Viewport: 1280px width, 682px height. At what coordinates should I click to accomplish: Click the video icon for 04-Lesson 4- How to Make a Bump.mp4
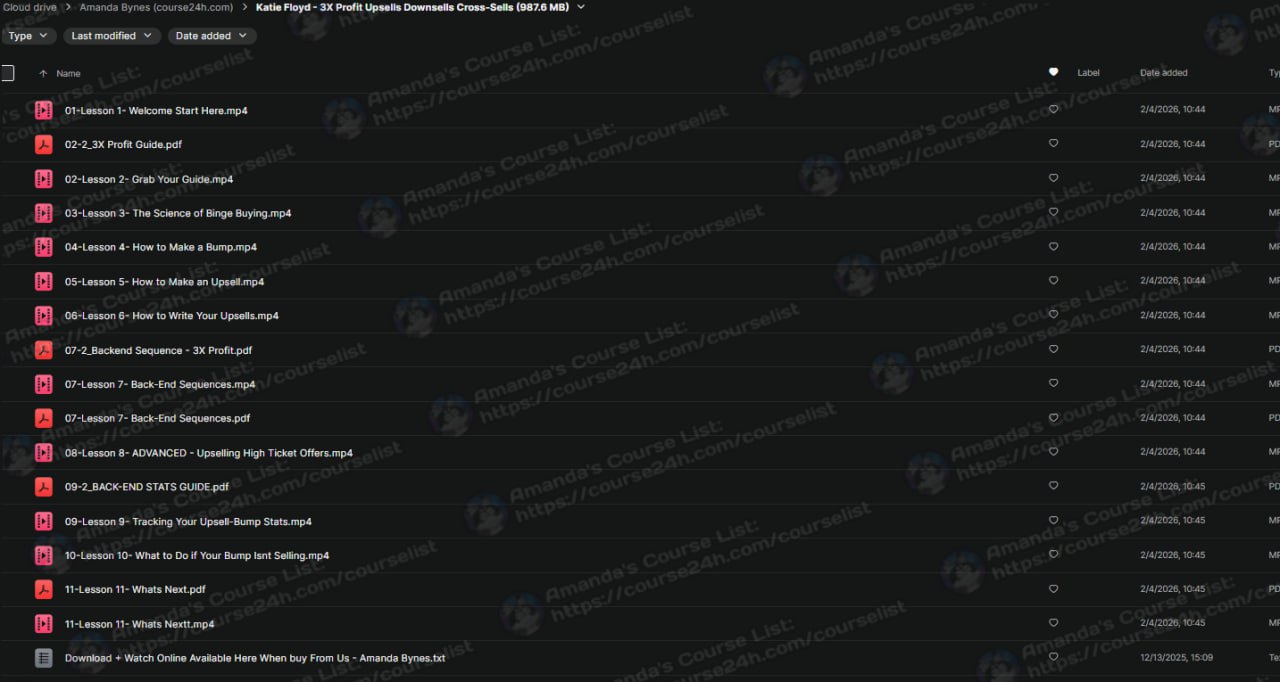[x=43, y=247]
